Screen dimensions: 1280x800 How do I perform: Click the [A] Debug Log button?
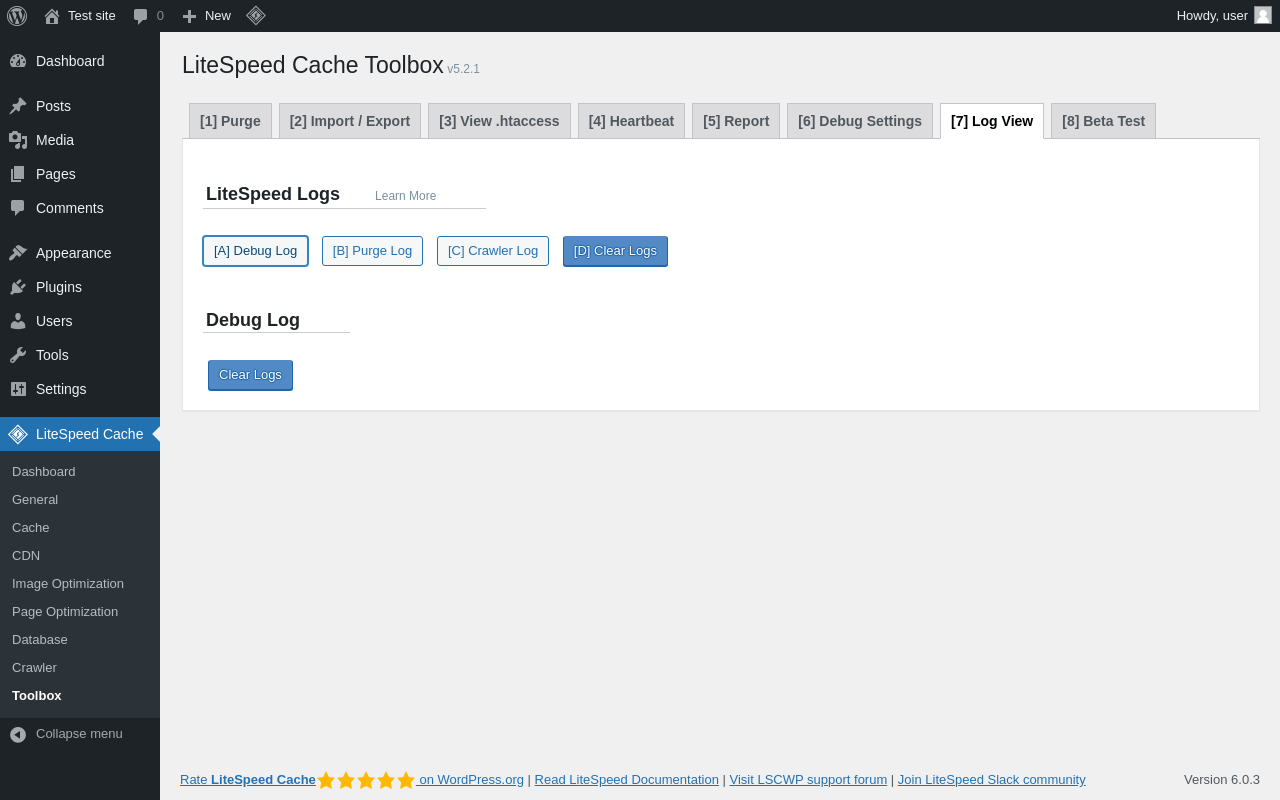255,251
